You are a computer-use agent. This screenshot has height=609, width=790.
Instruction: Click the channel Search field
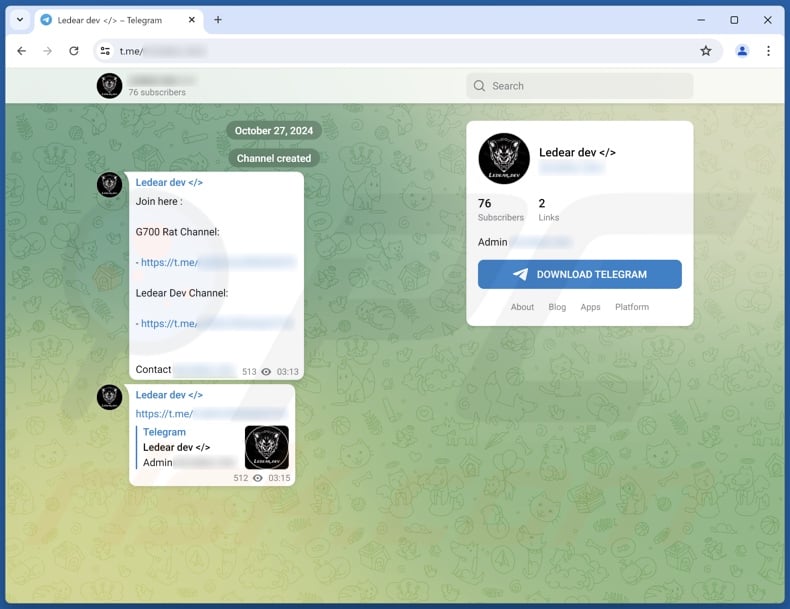579,86
